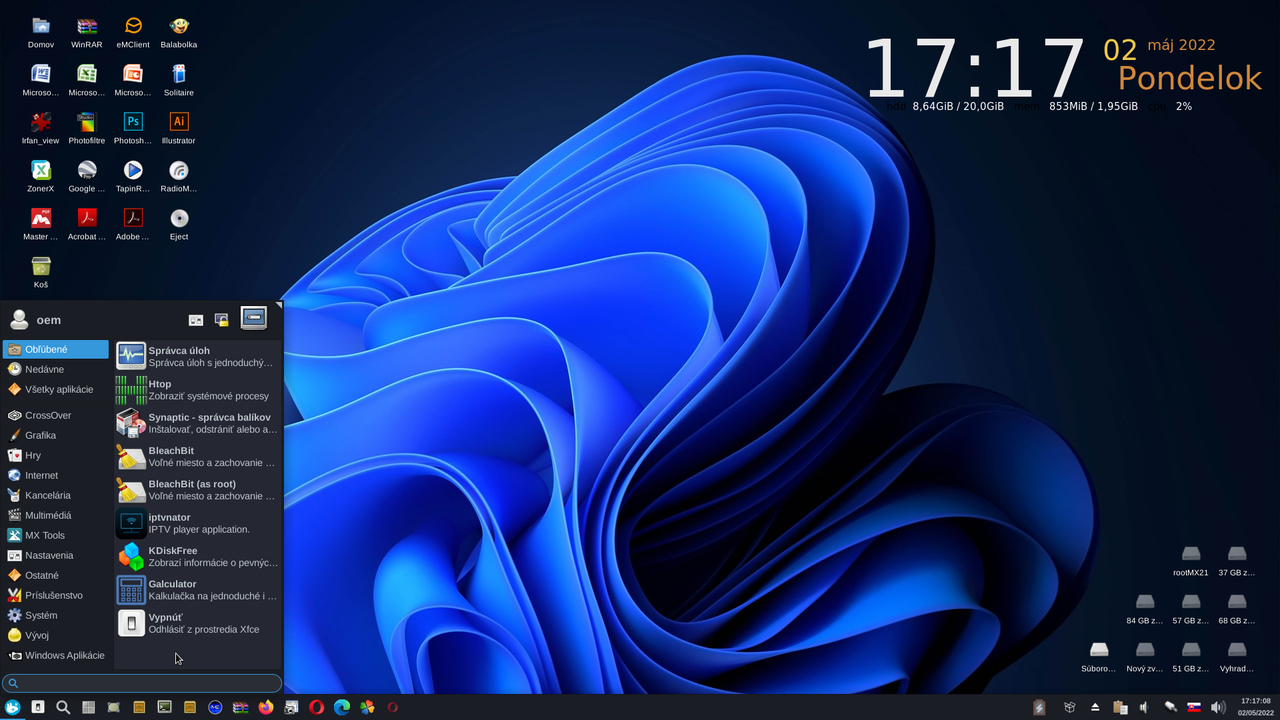Launch iptvnator IPTV player
The width and height of the screenshot is (1280, 720).
coord(198,523)
